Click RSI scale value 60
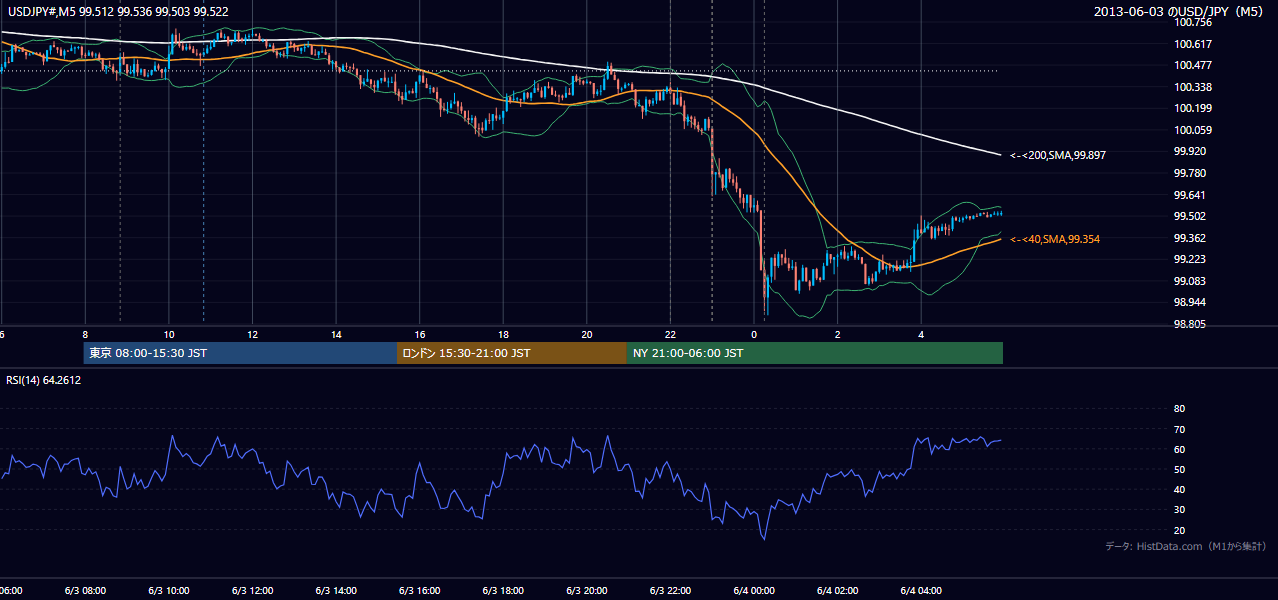The height and width of the screenshot is (600, 1278). pos(1179,449)
